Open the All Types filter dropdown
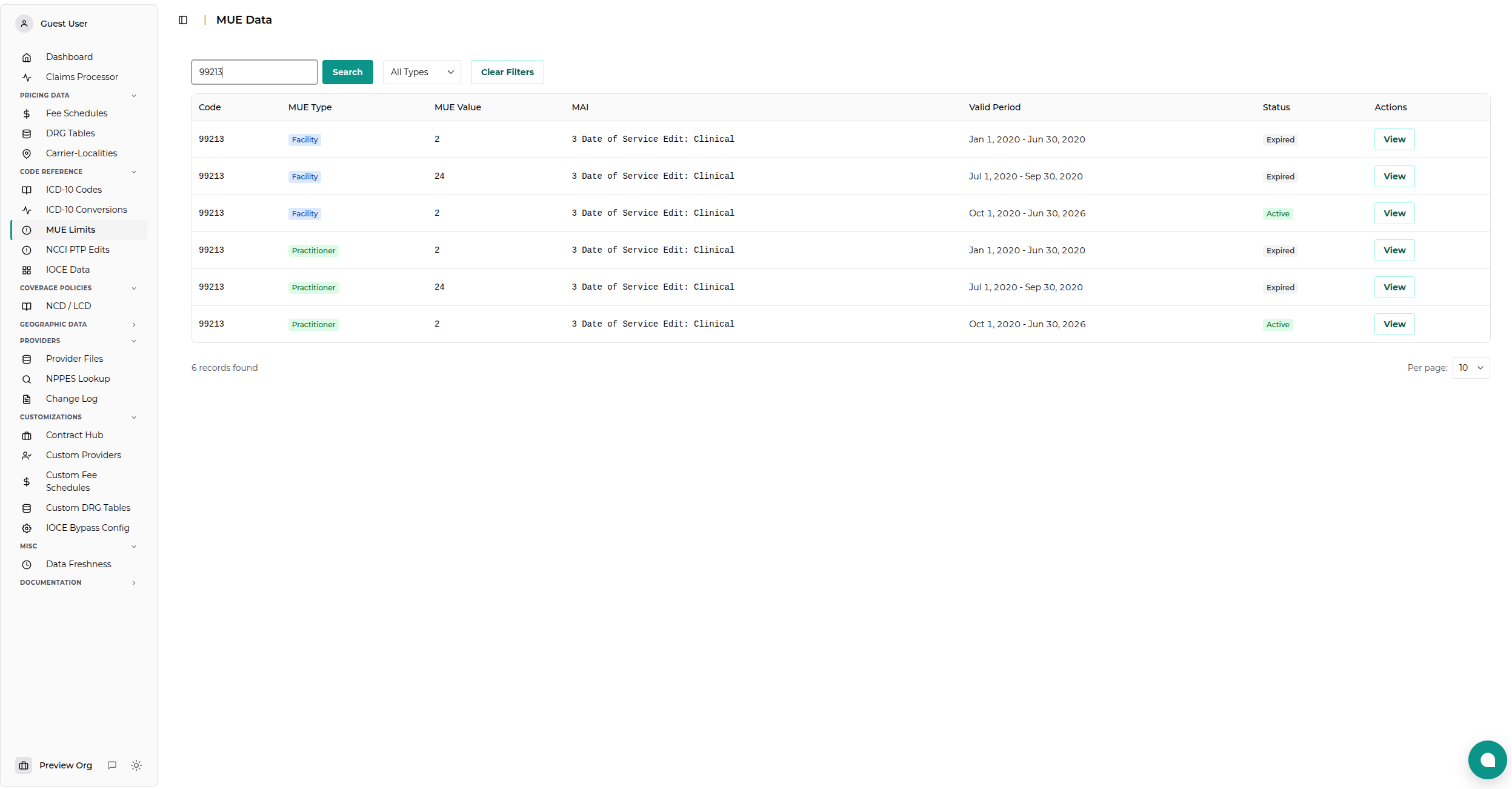The image size is (1512, 789). pyautogui.click(x=422, y=72)
